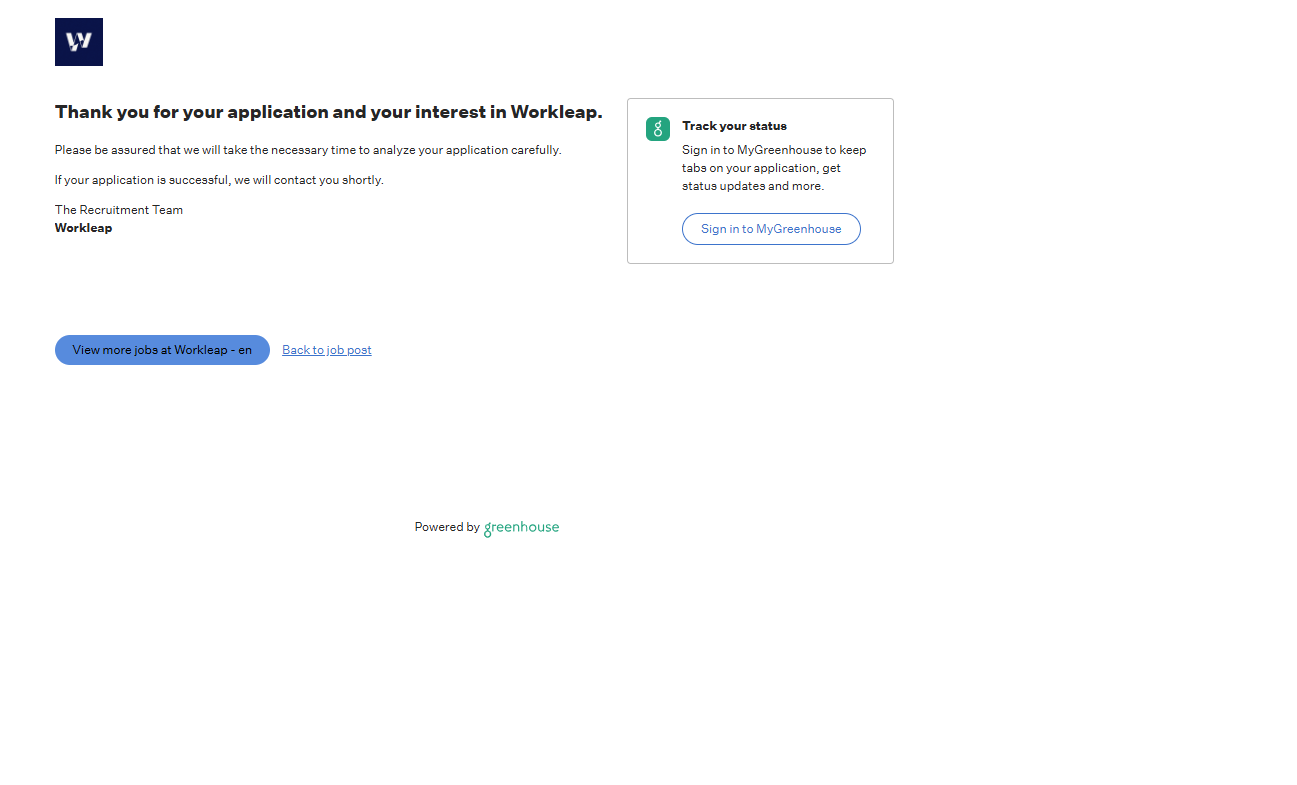
Task: Click the bold Workleap signature under Recruitment Team
Action: (x=84, y=228)
